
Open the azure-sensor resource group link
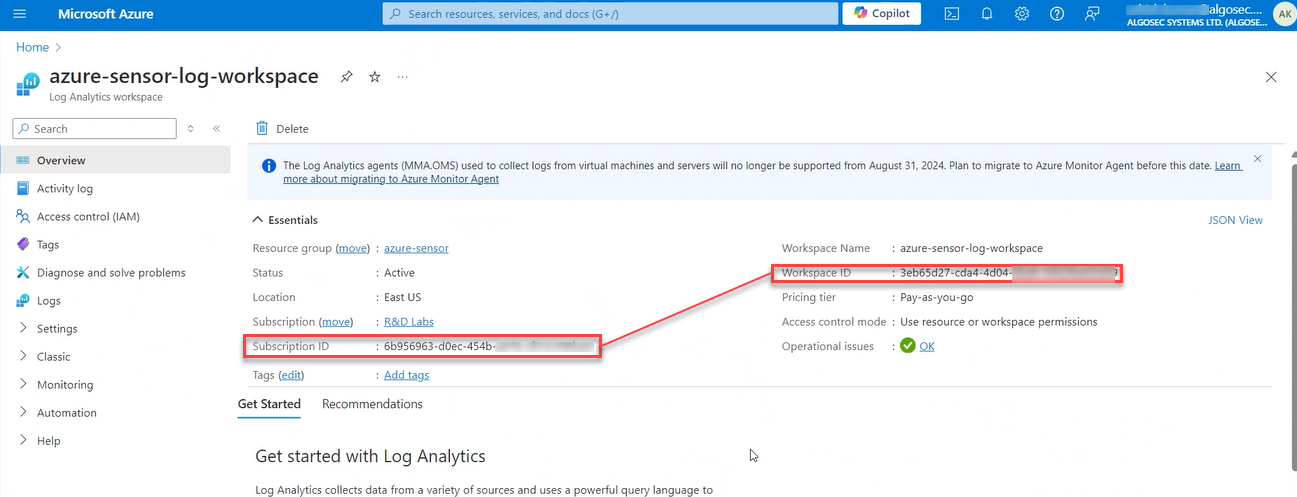click(x=416, y=248)
